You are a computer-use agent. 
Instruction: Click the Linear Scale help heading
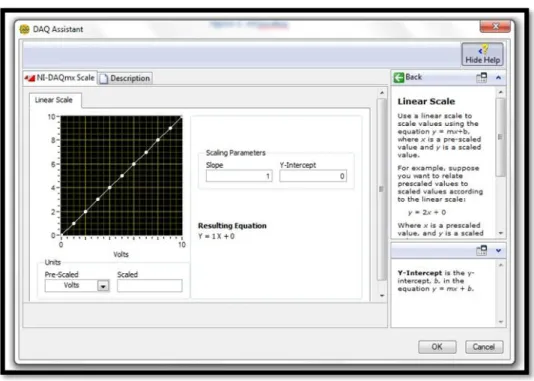[426, 101]
